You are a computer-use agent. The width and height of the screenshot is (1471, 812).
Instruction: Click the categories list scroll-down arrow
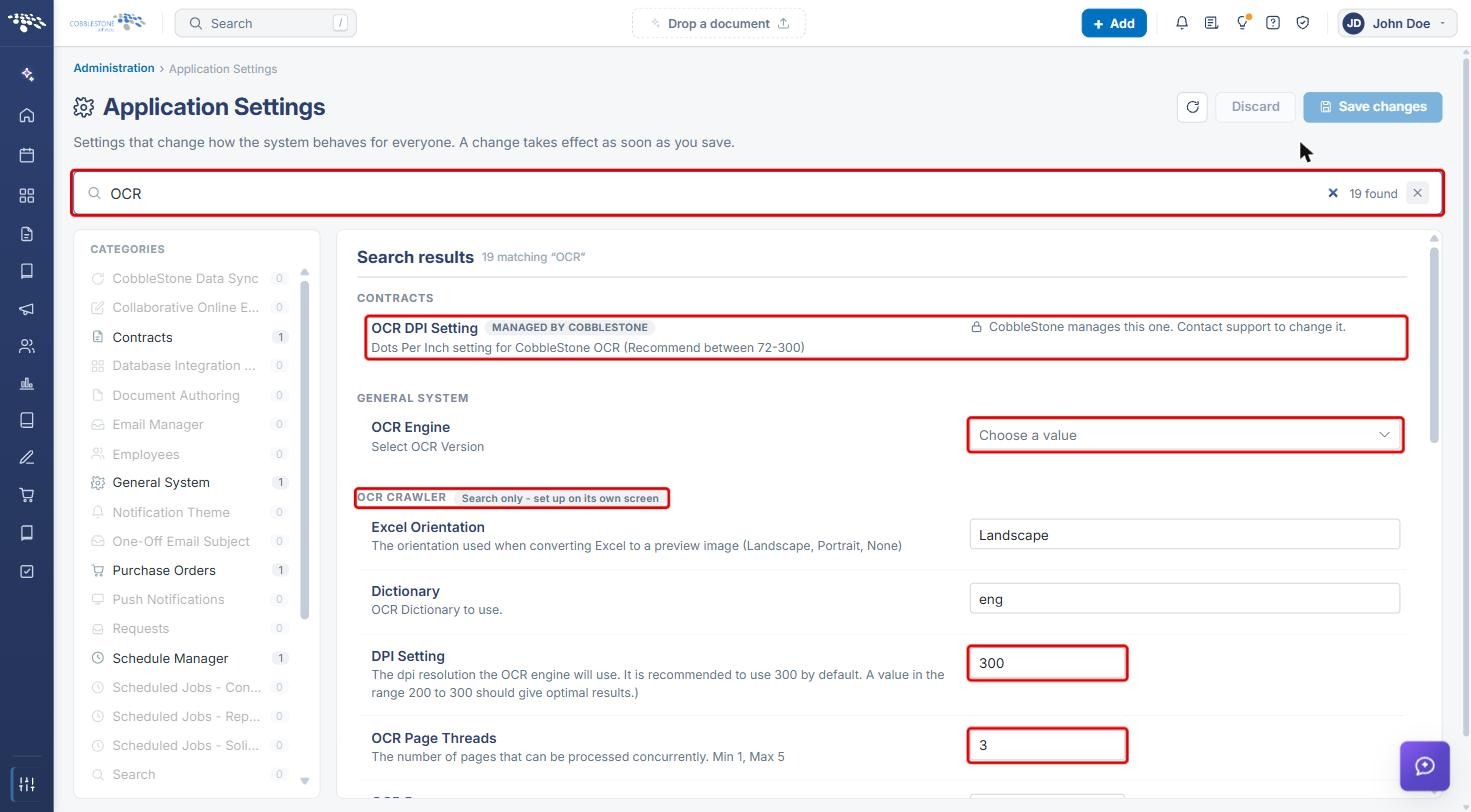(x=305, y=781)
